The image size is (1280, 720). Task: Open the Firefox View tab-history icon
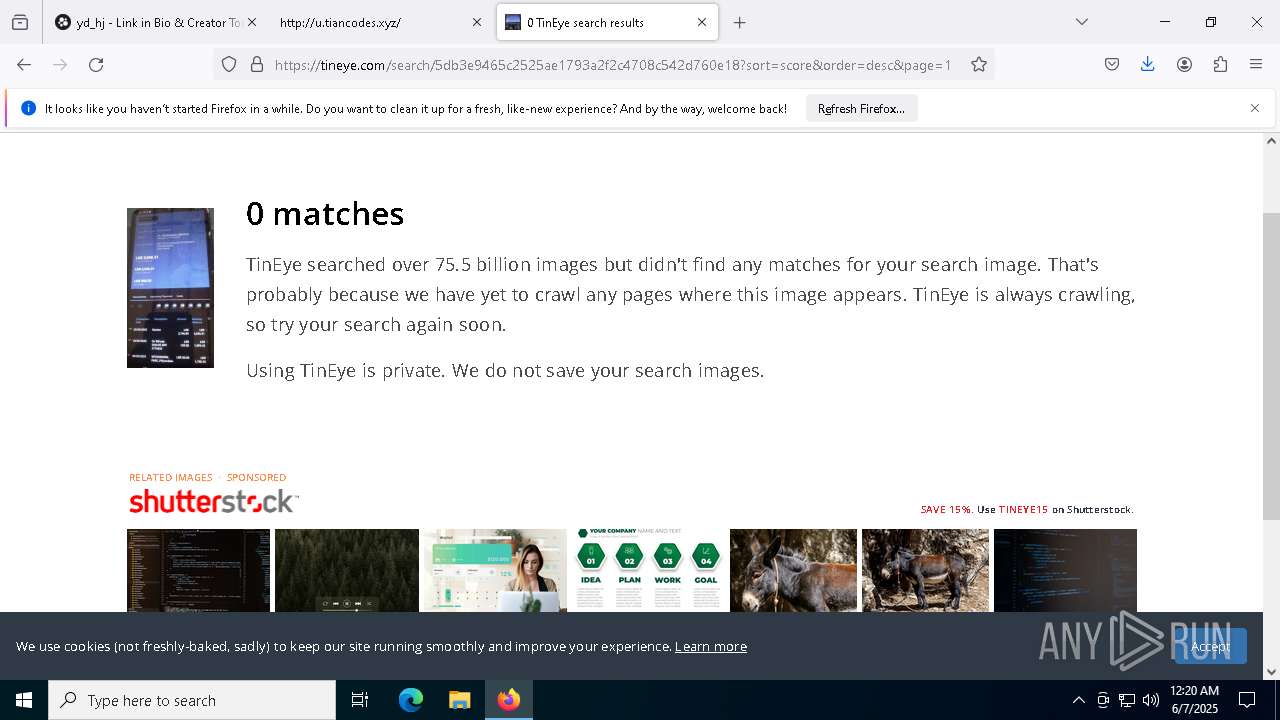pyautogui.click(x=20, y=22)
